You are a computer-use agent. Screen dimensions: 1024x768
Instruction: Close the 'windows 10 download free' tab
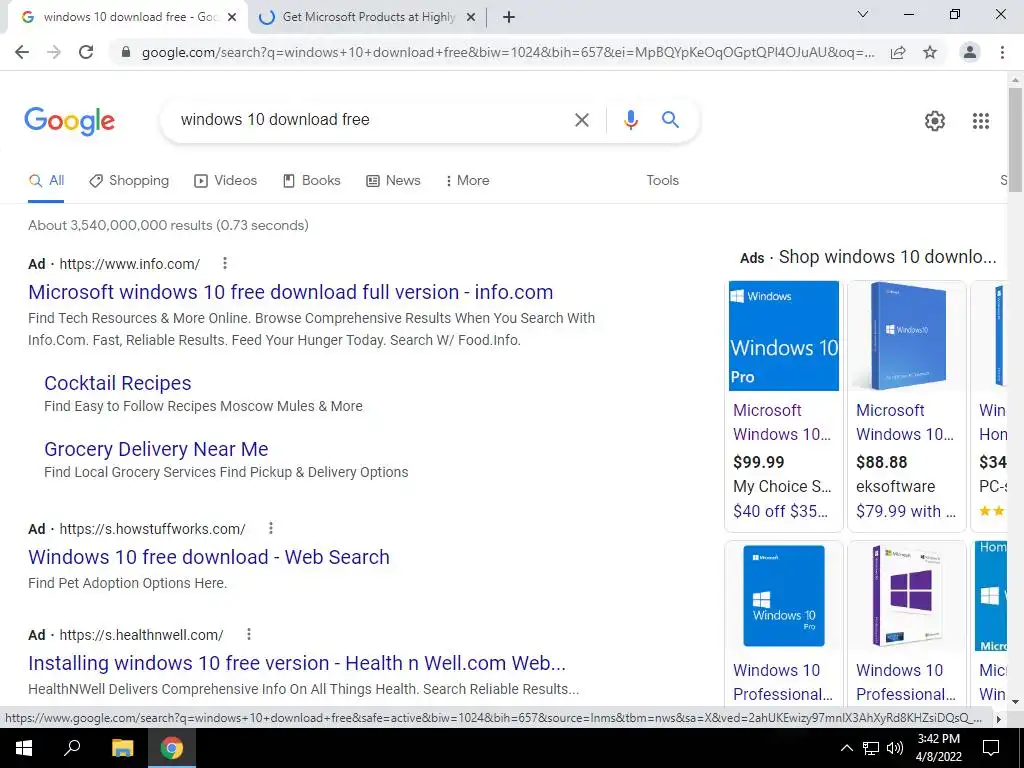click(232, 17)
